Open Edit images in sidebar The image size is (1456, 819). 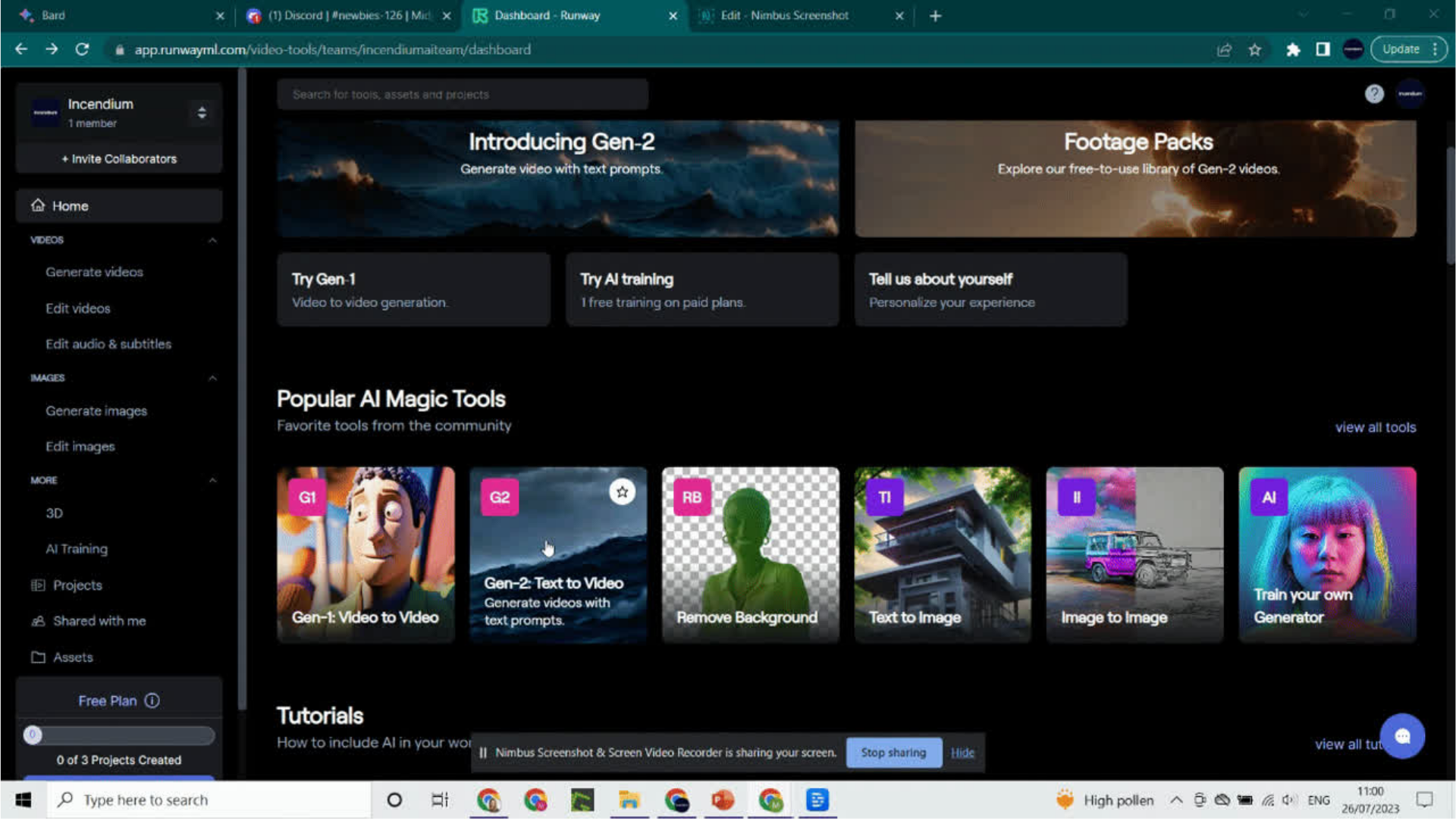point(80,447)
